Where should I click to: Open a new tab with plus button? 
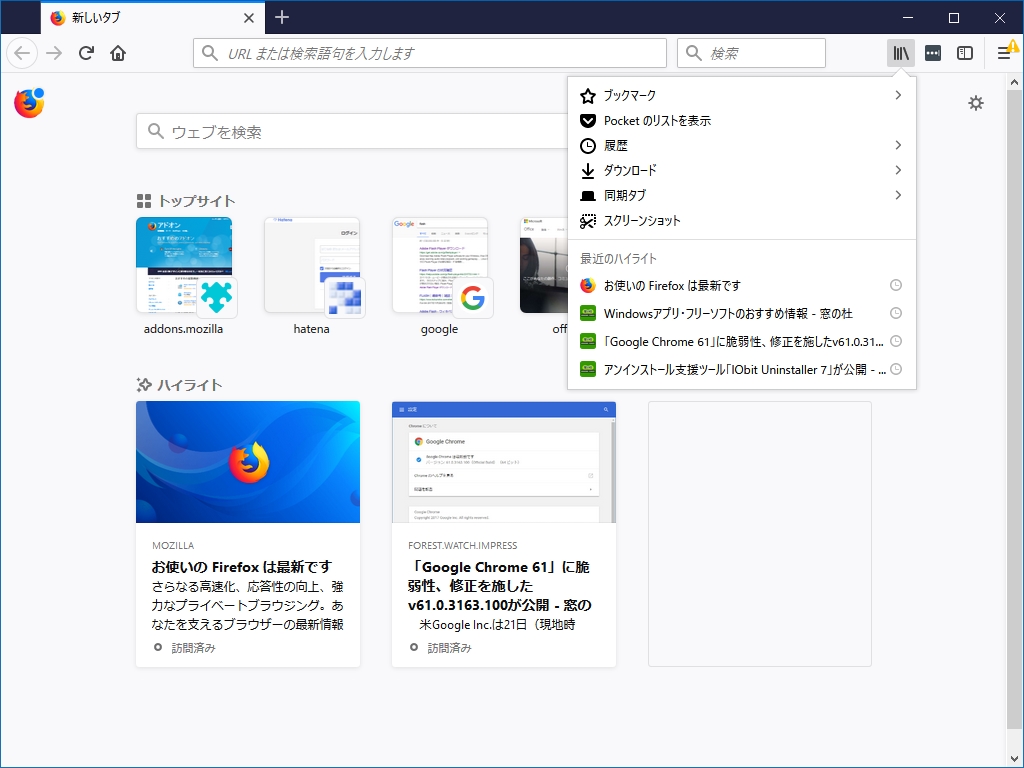pyautogui.click(x=282, y=18)
